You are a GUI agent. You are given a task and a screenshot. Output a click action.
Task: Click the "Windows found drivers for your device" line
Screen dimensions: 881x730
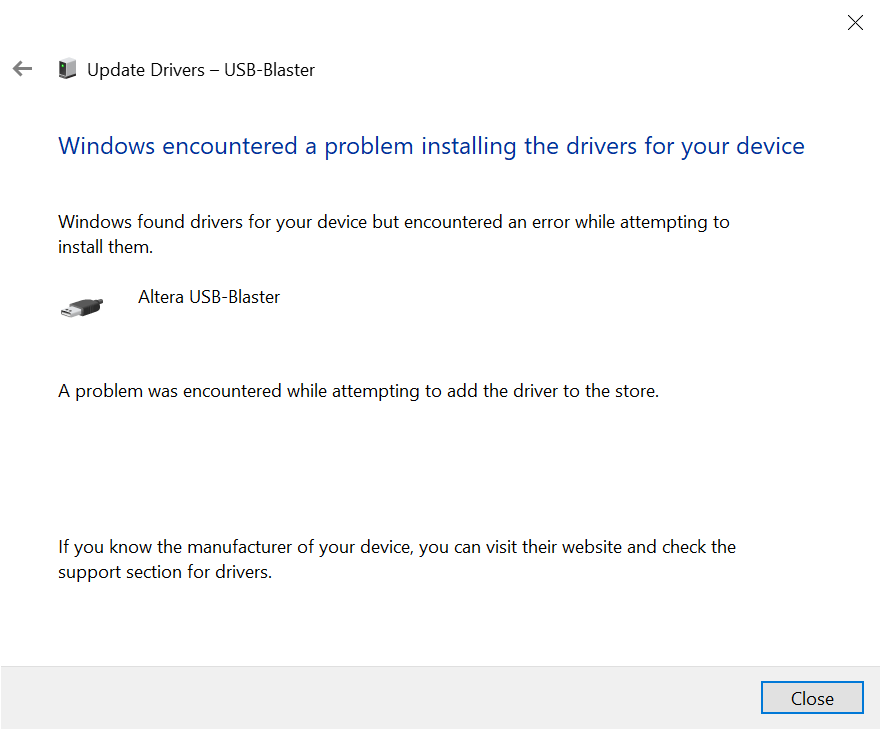point(393,222)
